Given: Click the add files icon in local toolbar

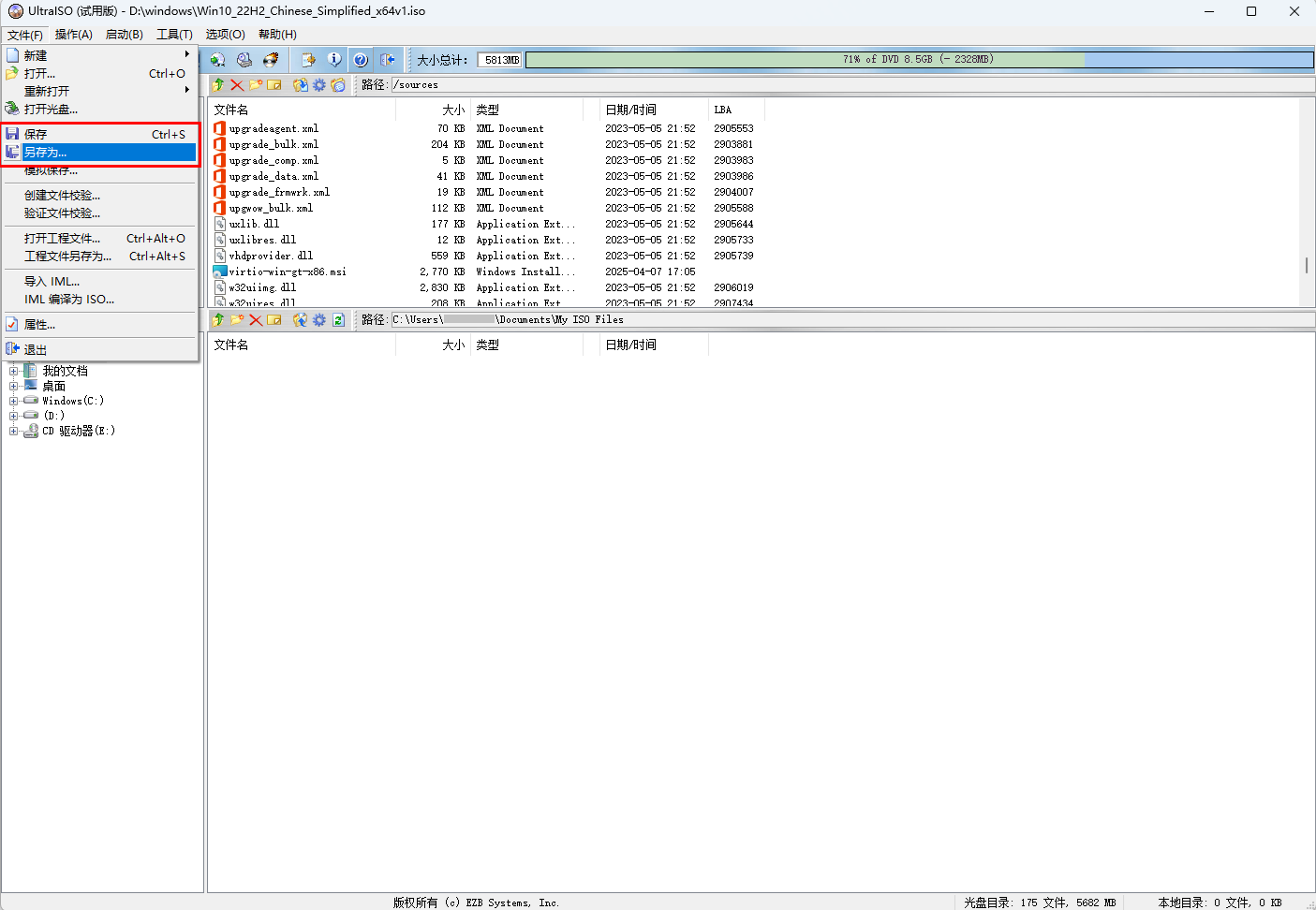Looking at the screenshot, I should tap(301, 320).
